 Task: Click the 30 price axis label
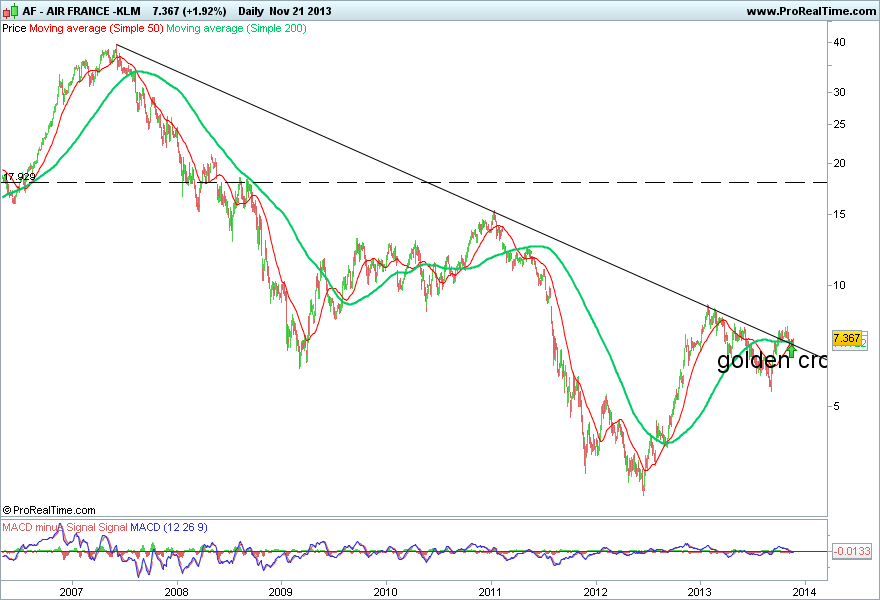tap(840, 92)
